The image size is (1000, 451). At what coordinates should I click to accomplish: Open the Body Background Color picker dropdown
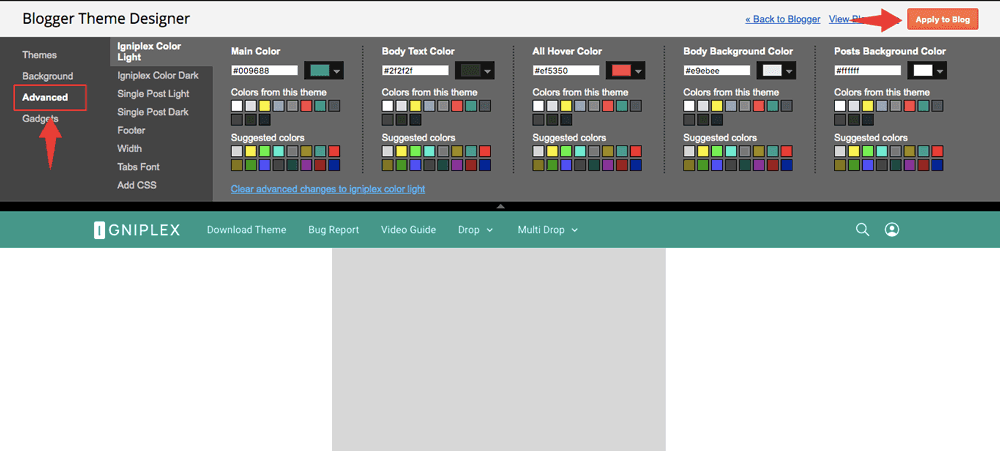[777, 70]
